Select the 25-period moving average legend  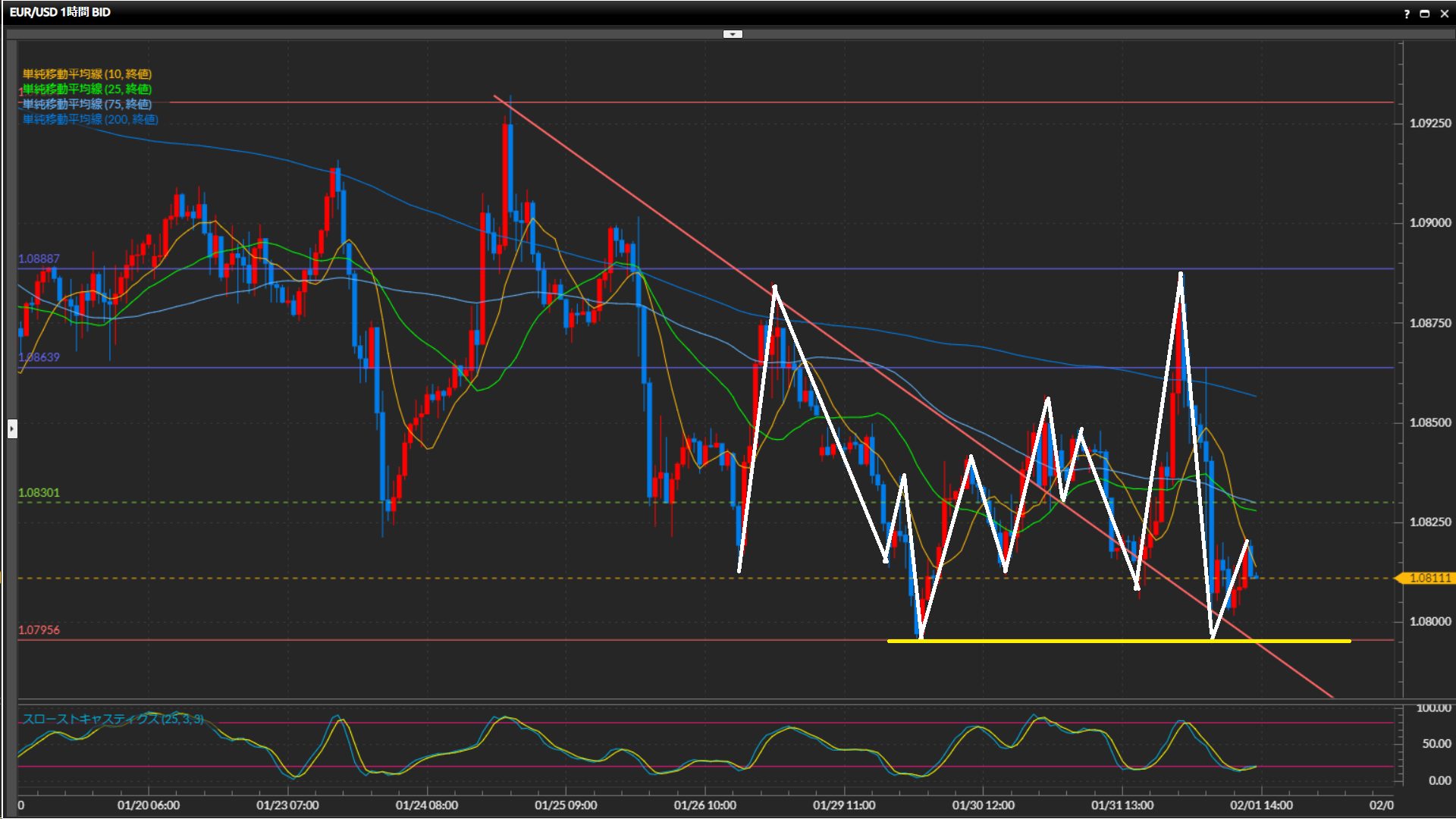click(x=87, y=89)
